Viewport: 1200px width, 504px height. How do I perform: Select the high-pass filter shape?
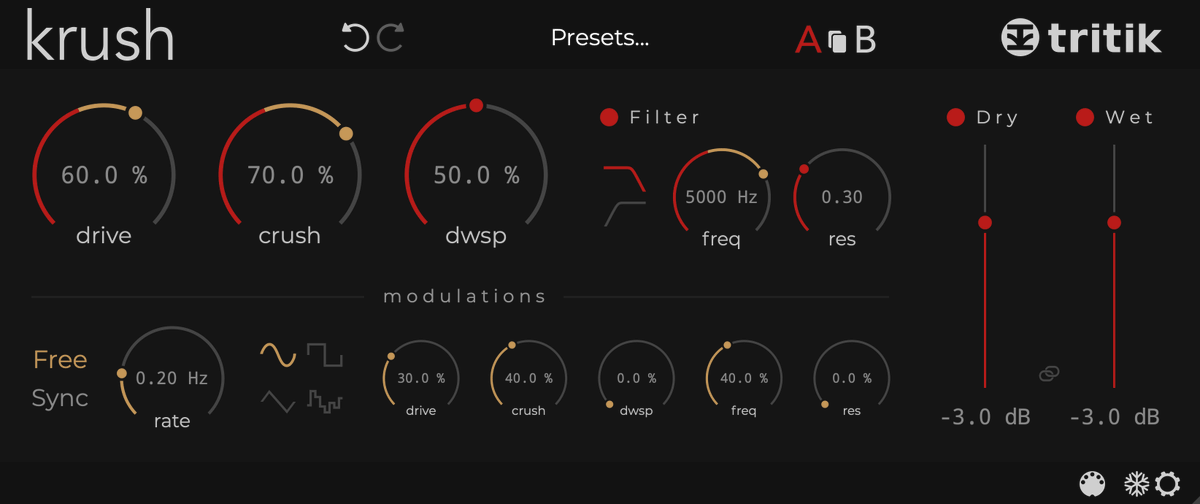[625, 213]
